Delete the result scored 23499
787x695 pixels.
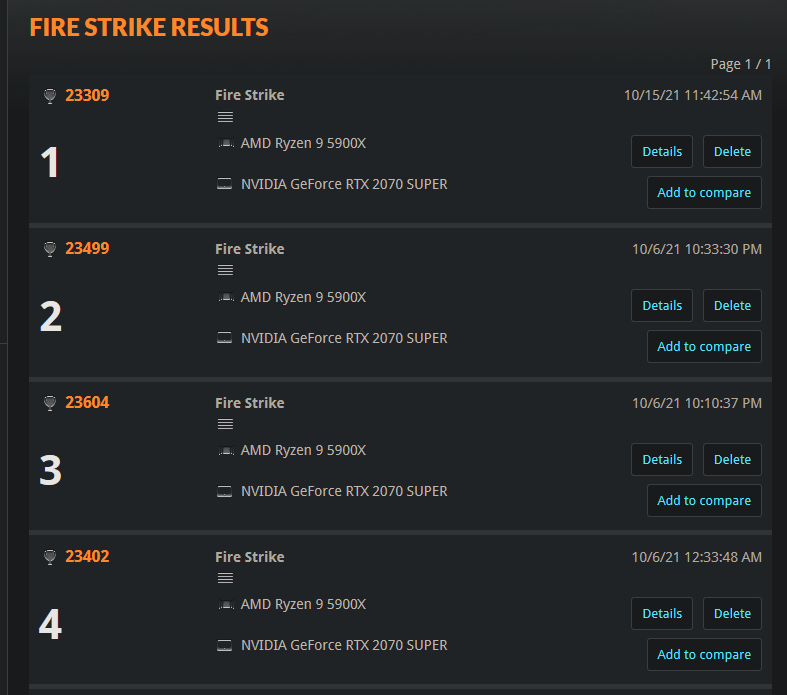coord(732,306)
